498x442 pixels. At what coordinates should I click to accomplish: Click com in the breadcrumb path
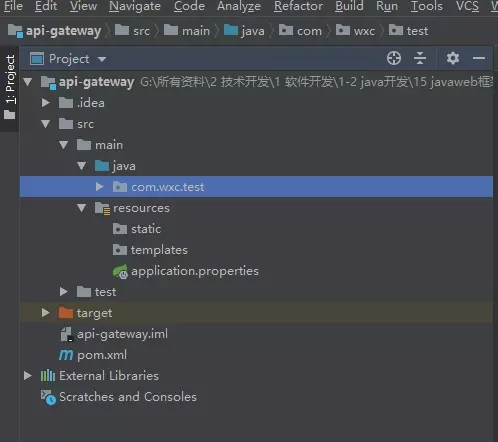coord(309,31)
